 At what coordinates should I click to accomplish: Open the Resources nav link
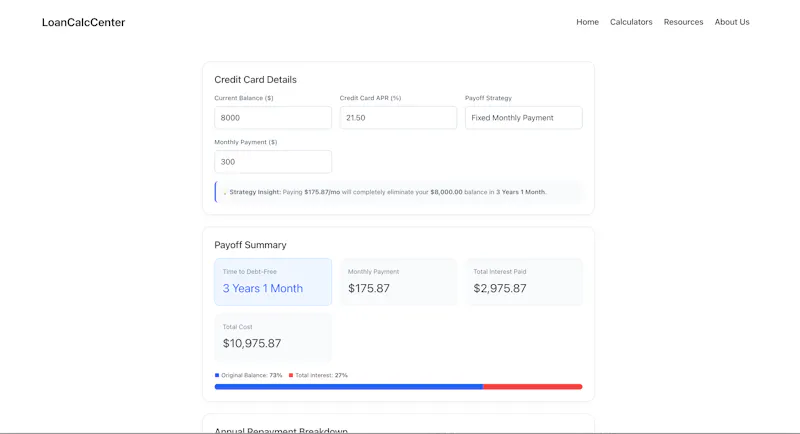(683, 22)
